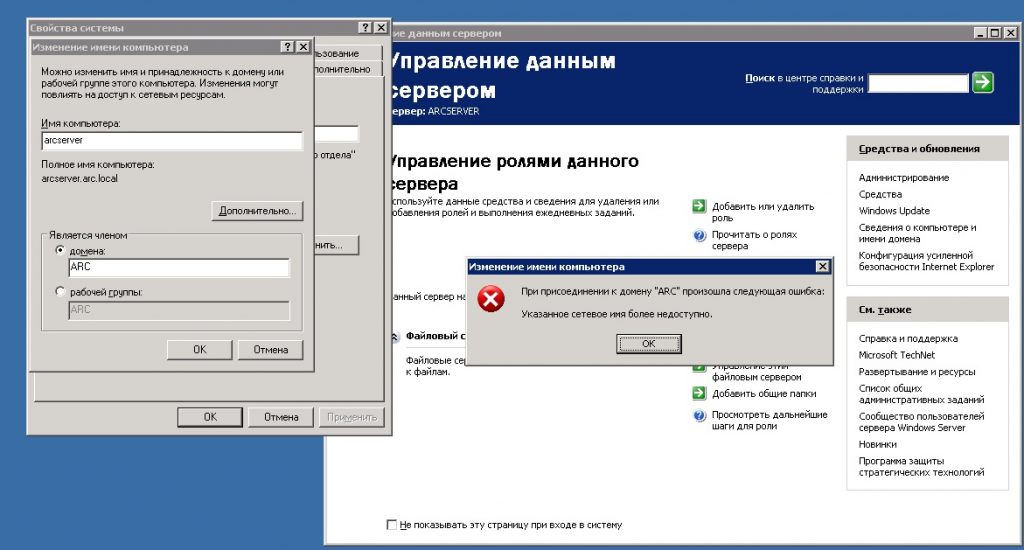Click the computer name field containing arcserver
This screenshot has width=1024, height=550.
click(172, 140)
